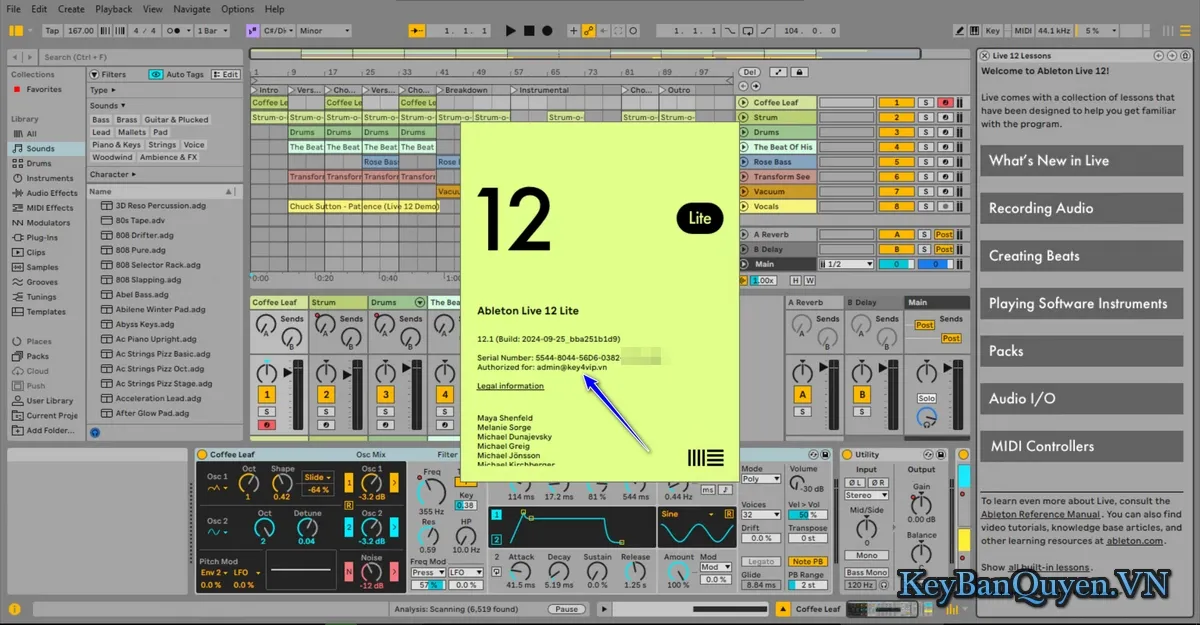Open the Stereo input dropdown in Utility

click(x=866, y=495)
